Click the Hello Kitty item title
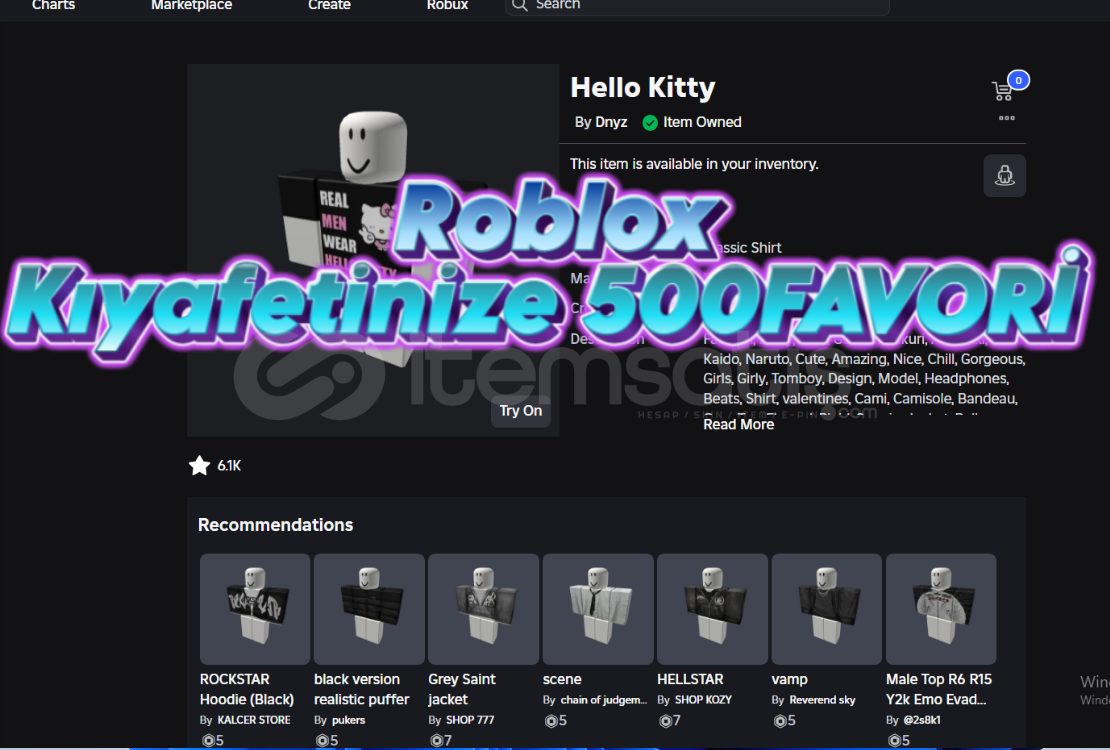 [x=643, y=87]
